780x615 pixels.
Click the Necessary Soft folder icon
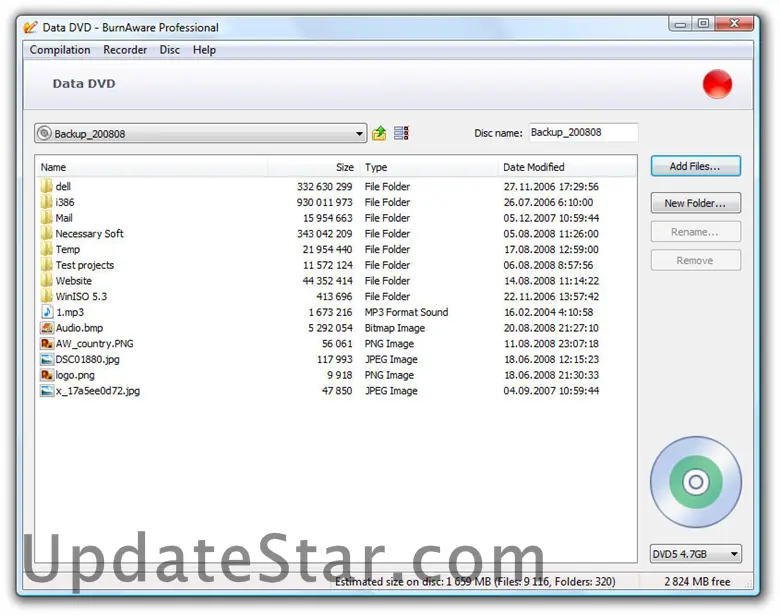pyautogui.click(x=46, y=233)
